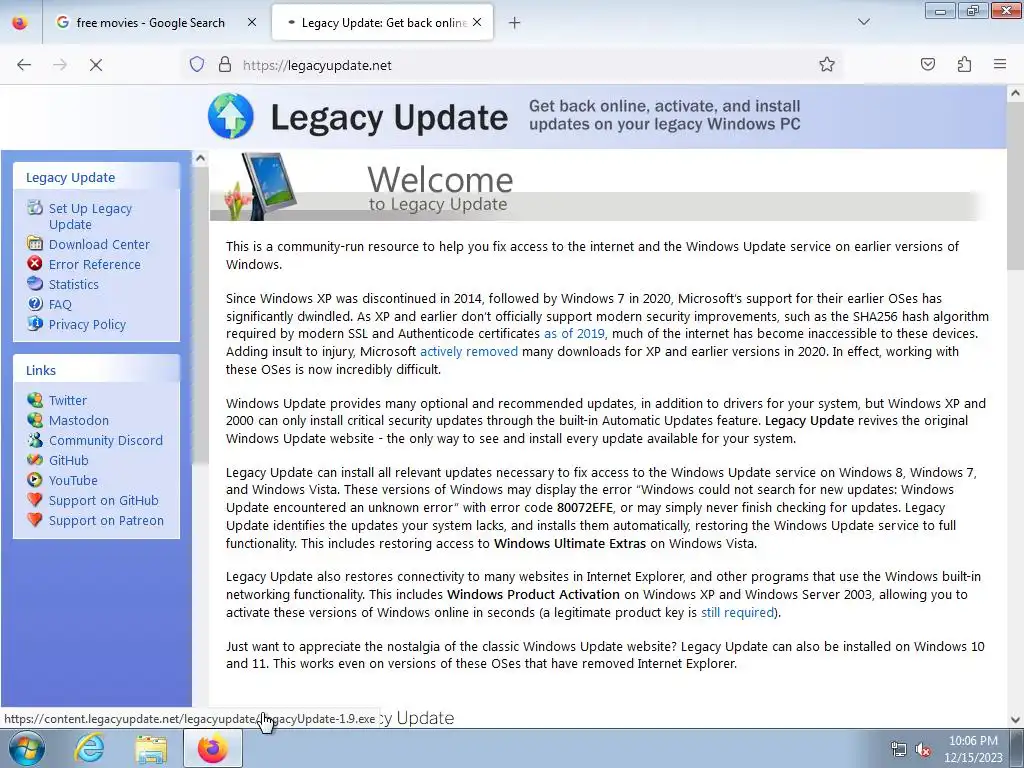Open the Firefox application menu
Image resolution: width=1024 pixels, height=768 pixels.
point(1000,65)
